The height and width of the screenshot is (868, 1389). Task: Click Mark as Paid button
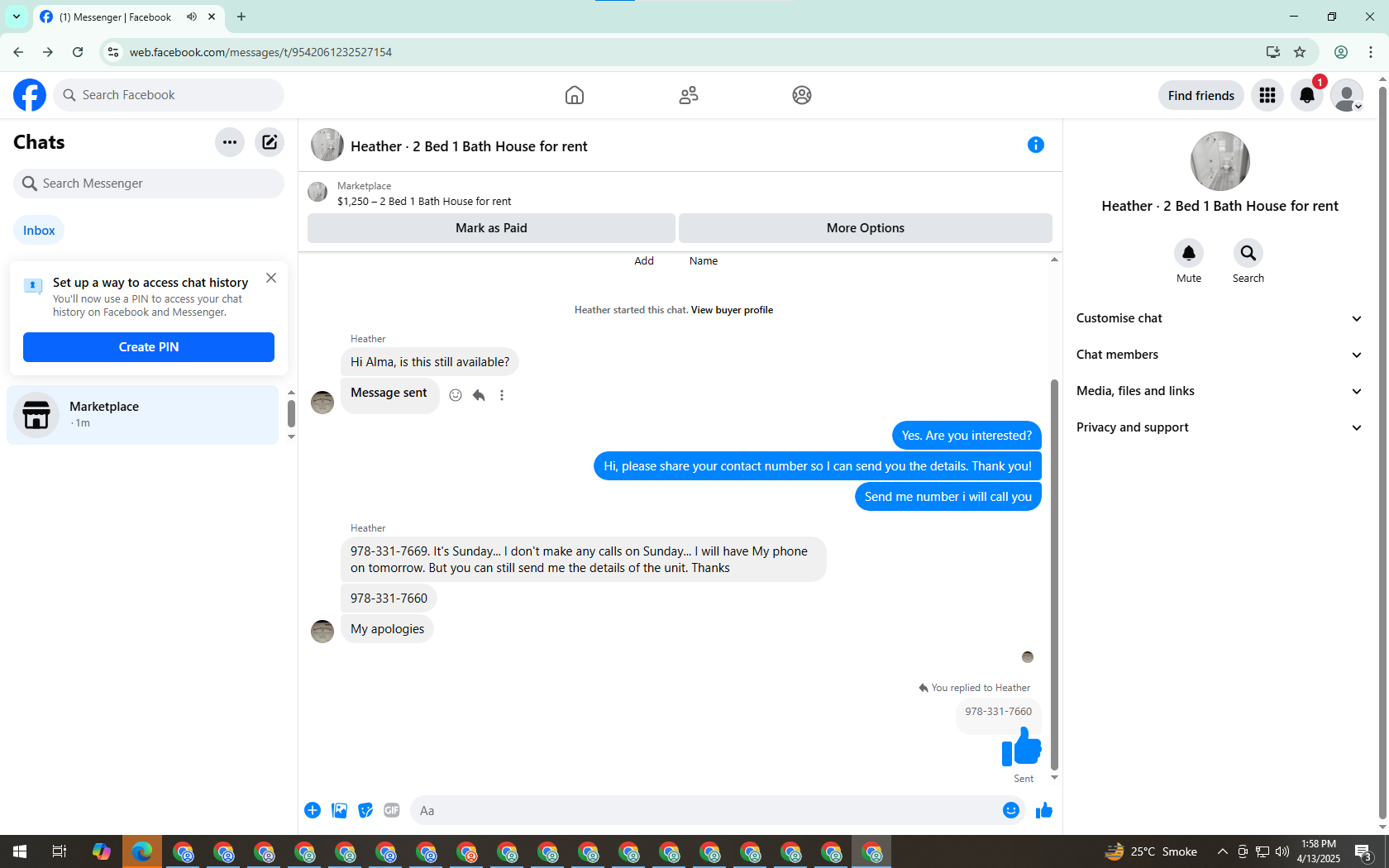click(x=491, y=228)
